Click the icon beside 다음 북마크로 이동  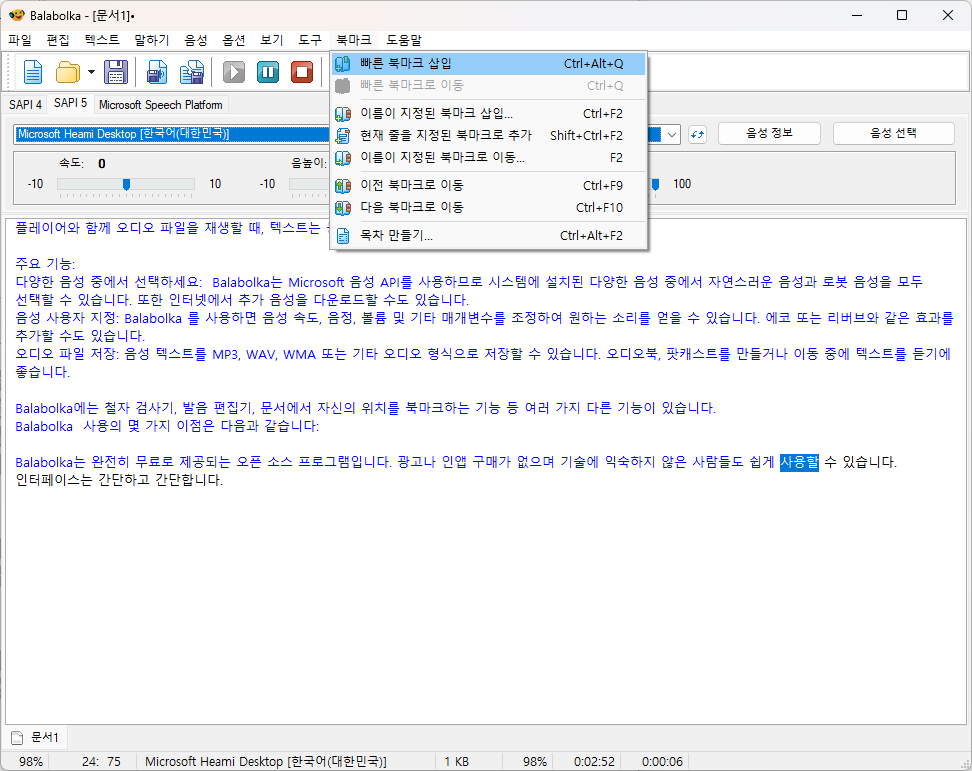point(343,208)
